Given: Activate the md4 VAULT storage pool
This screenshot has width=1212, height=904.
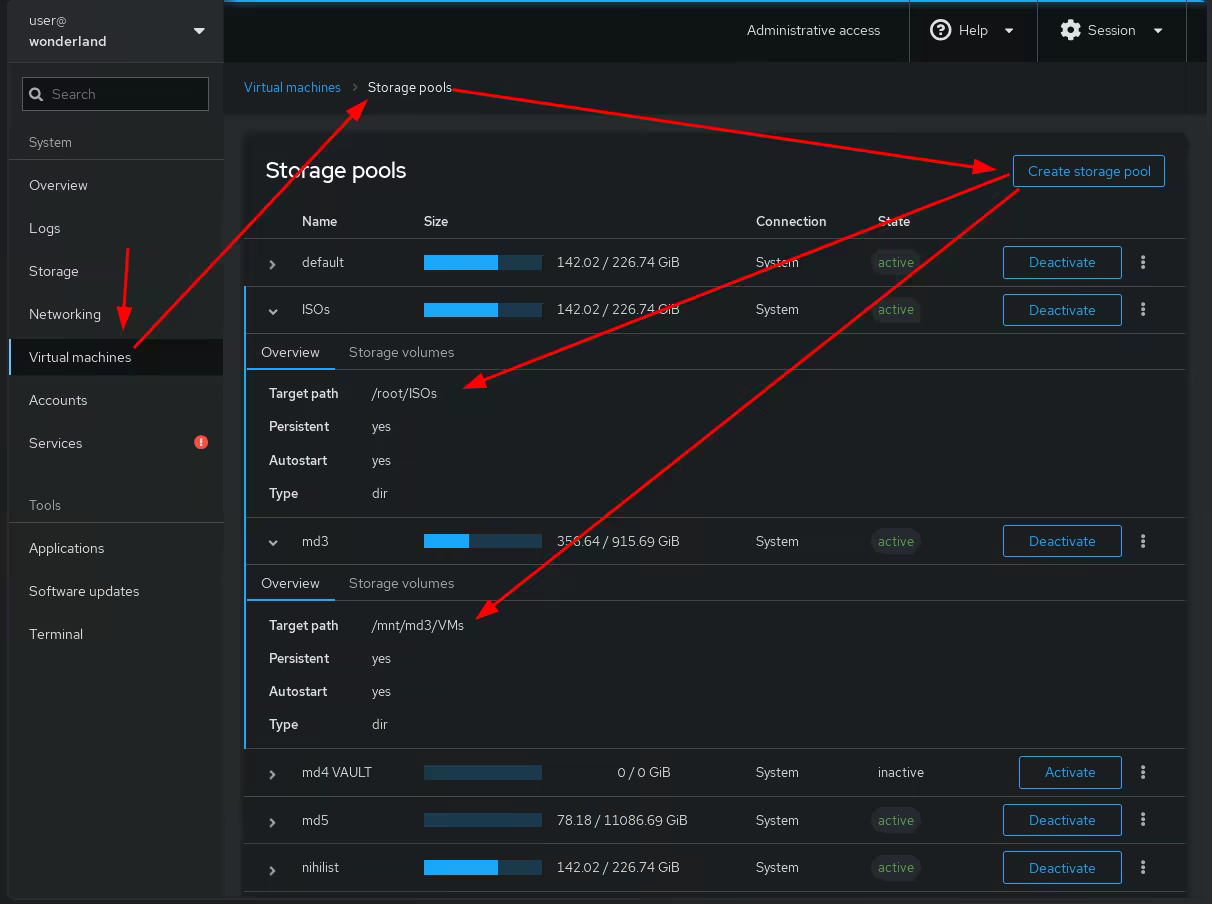Looking at the screenshot, I should pos(1069,772).
